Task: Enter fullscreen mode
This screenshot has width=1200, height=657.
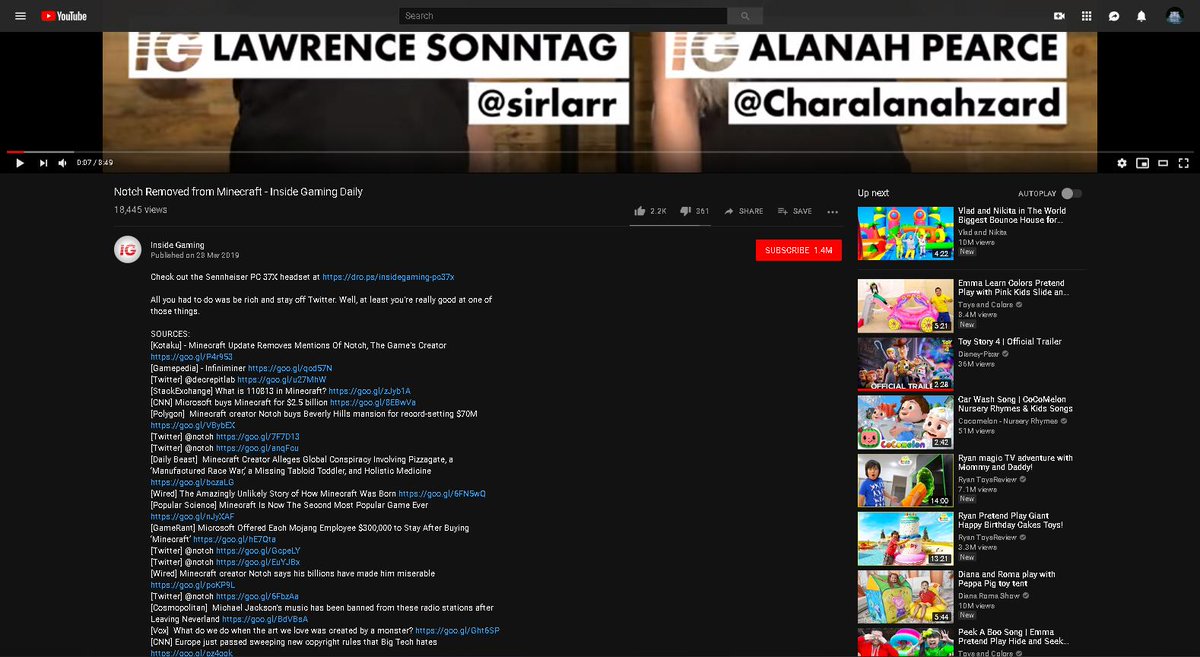Action: 1184,162
